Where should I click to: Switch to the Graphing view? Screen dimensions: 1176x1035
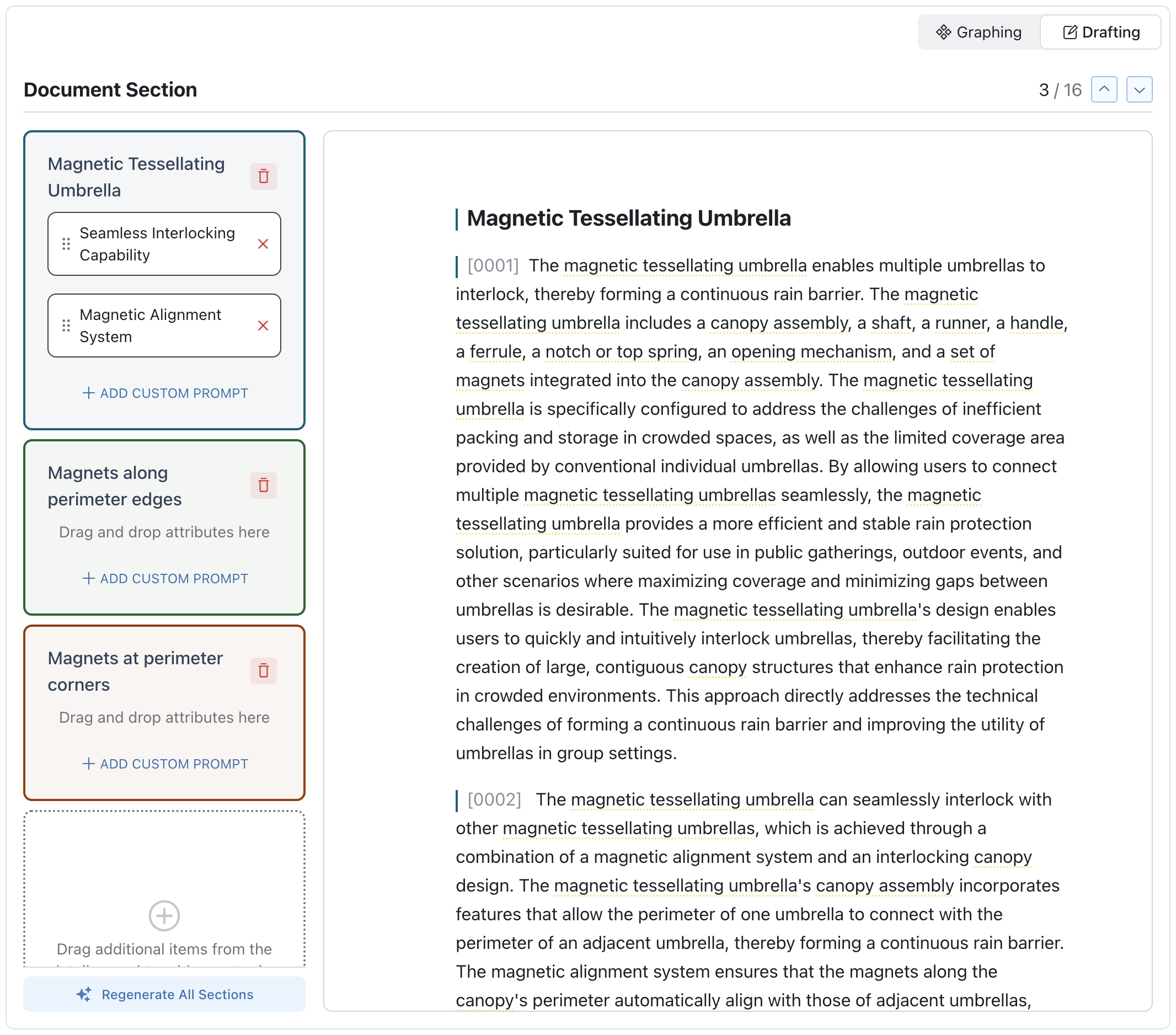979,32
